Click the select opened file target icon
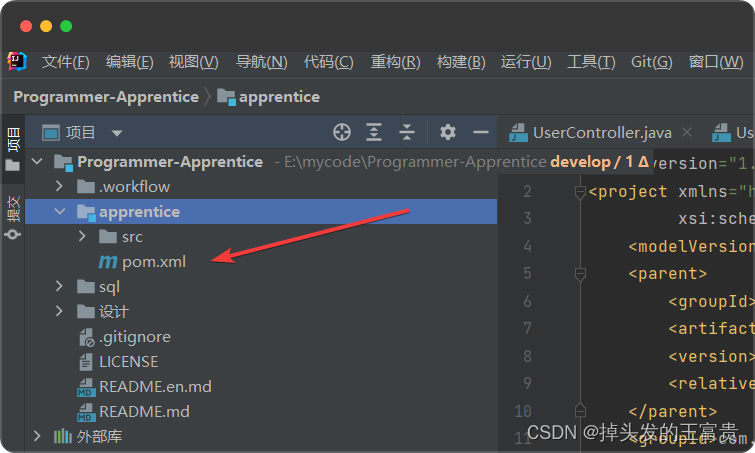Viewport: 755px width, 453px height. pyautogui.click(x=342, y=132)
